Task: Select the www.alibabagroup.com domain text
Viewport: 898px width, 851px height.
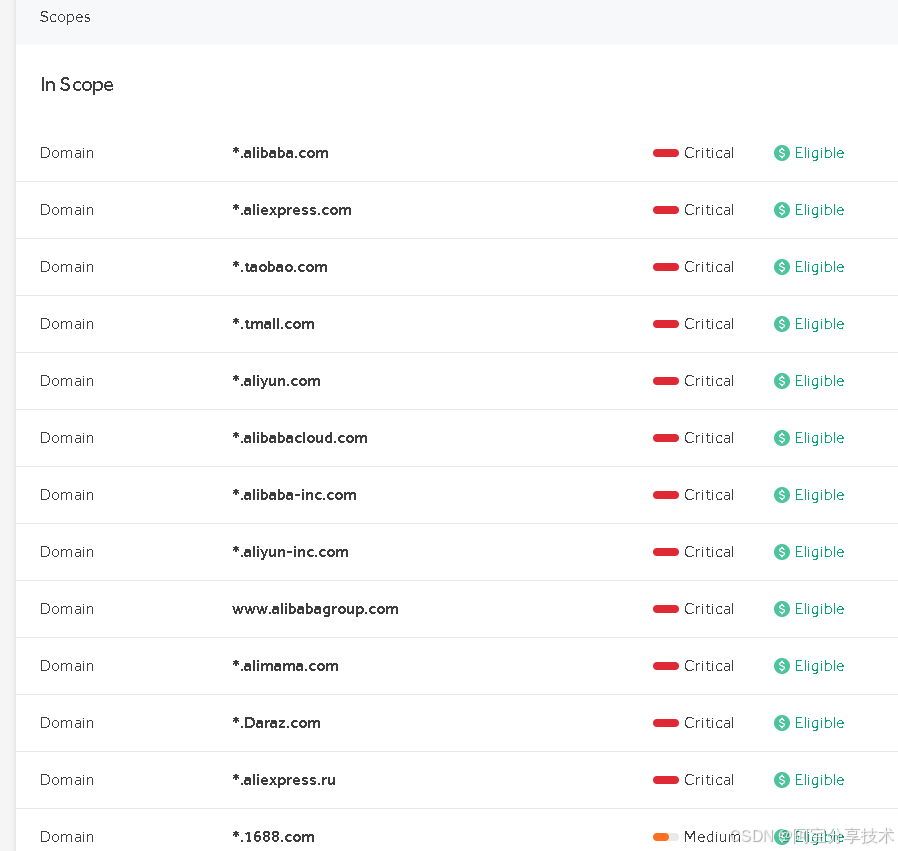Action: pyautogui.click(x=315, y=609)
